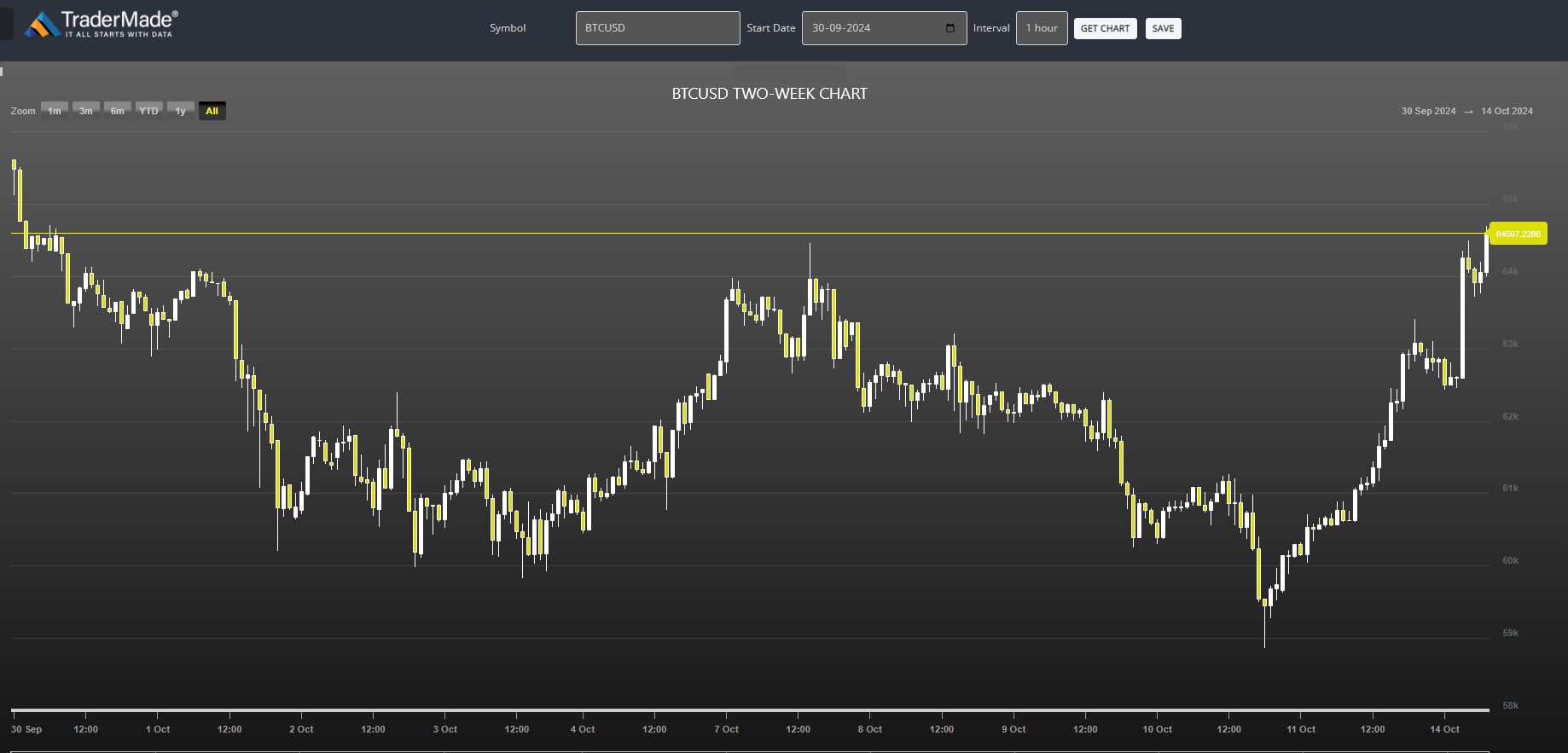Click the 8 Oct time axis label
The height and width of the screenshot is (753, 1568).
coord(870,729)
